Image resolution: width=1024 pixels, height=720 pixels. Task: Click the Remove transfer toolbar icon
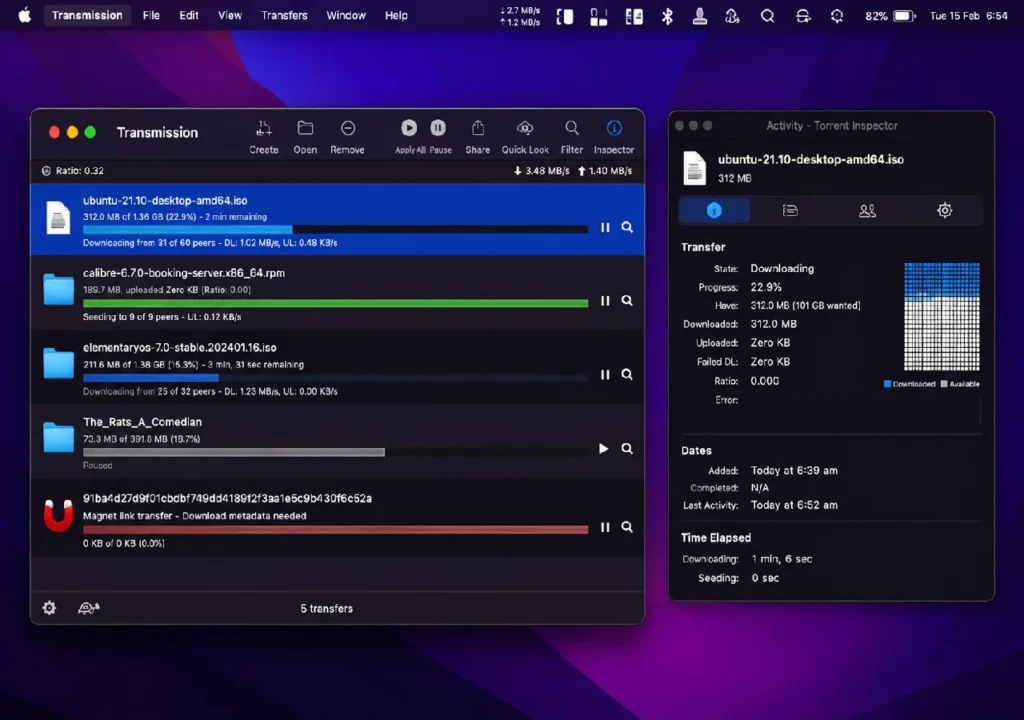pyautogui.click(x=347, y=128)
